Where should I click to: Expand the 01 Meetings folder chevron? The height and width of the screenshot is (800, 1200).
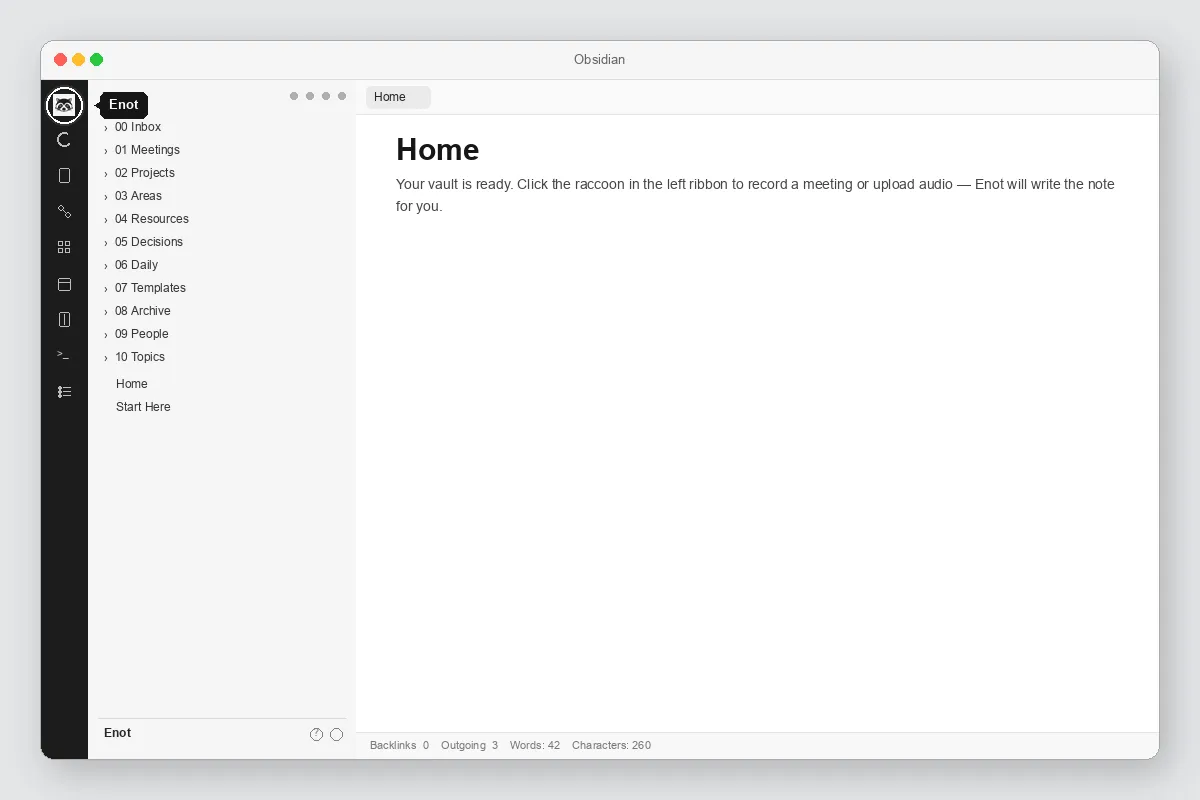[106, 151]
